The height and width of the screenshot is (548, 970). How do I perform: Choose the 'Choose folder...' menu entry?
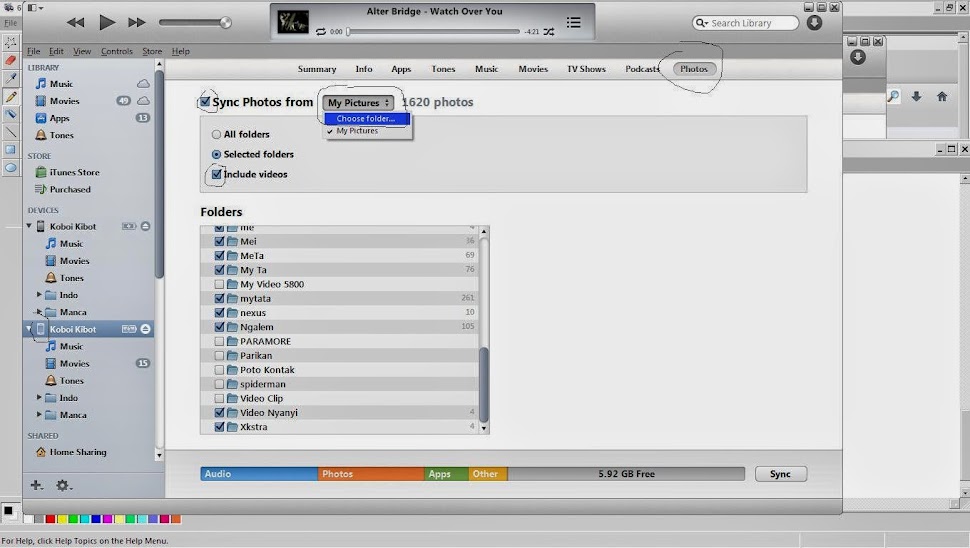366,118
